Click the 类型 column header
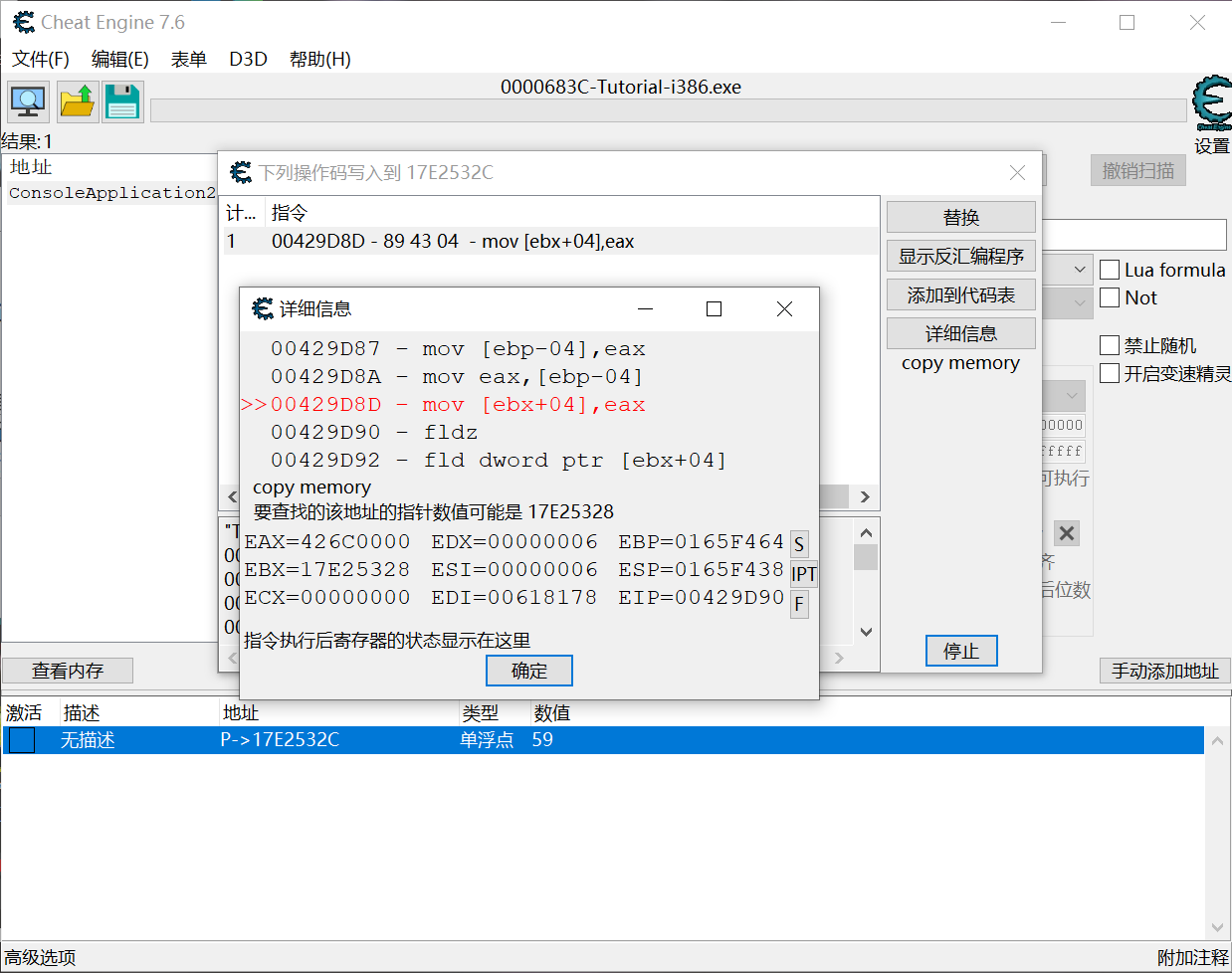Screen dimensions: 1232x973 pos(480,712)
